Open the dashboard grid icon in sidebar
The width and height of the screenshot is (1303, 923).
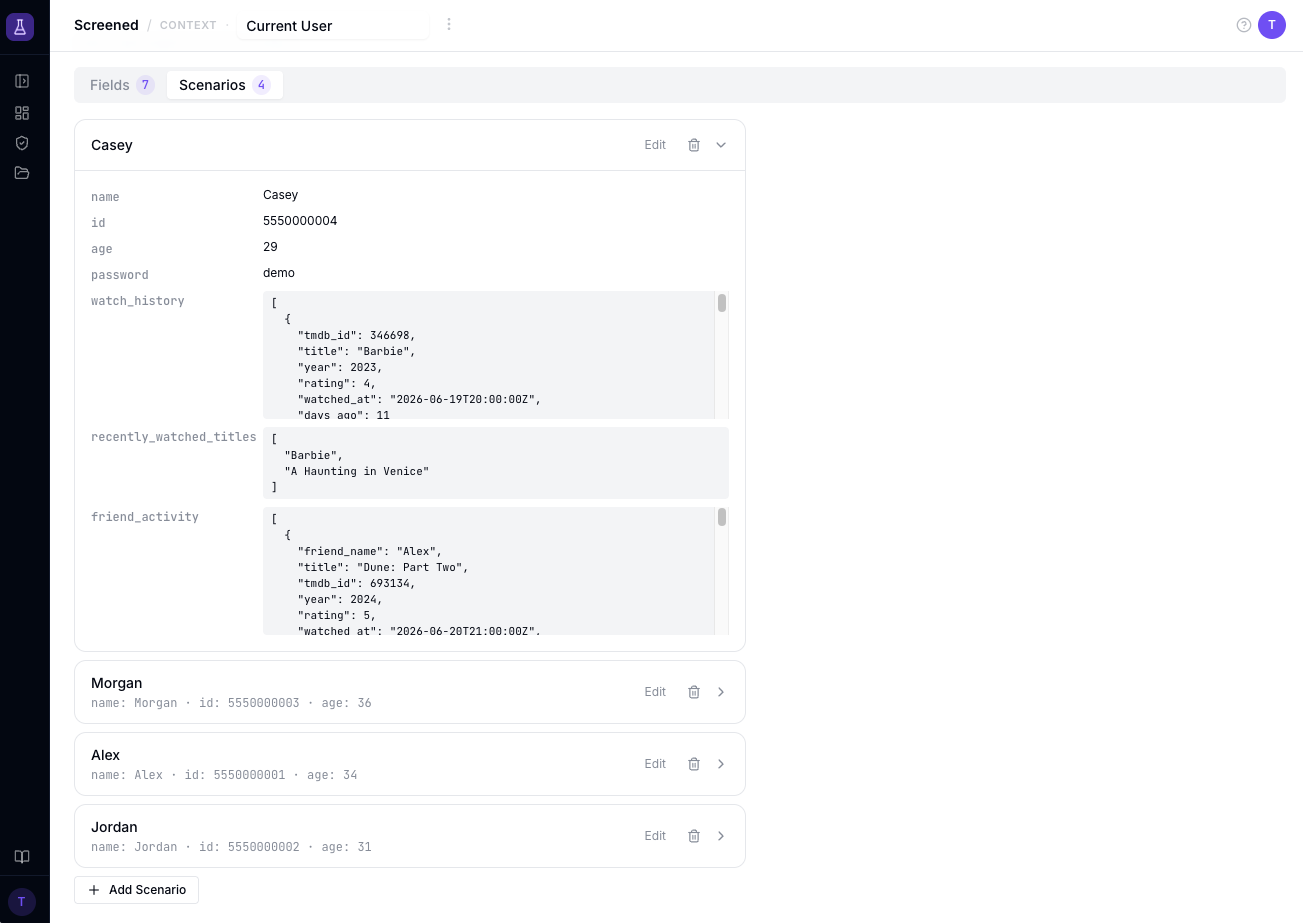tap(22, 113)
